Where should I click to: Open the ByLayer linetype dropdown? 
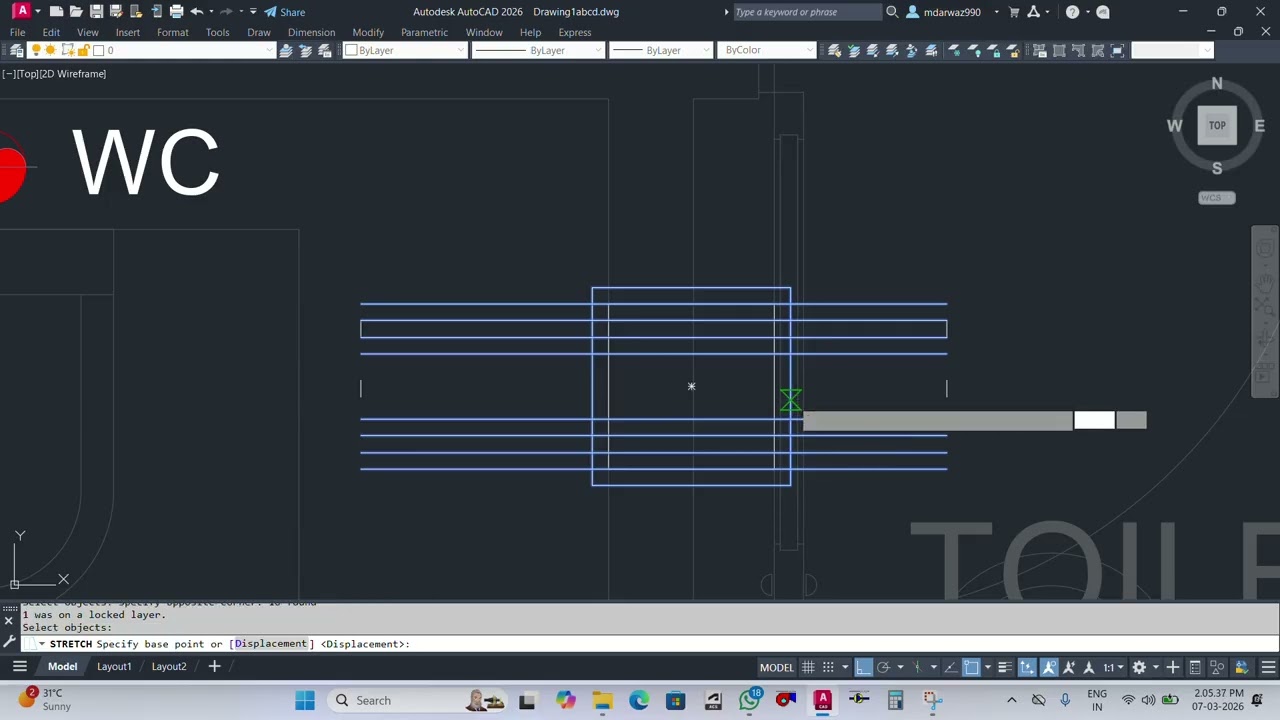[x=597, y=50]
